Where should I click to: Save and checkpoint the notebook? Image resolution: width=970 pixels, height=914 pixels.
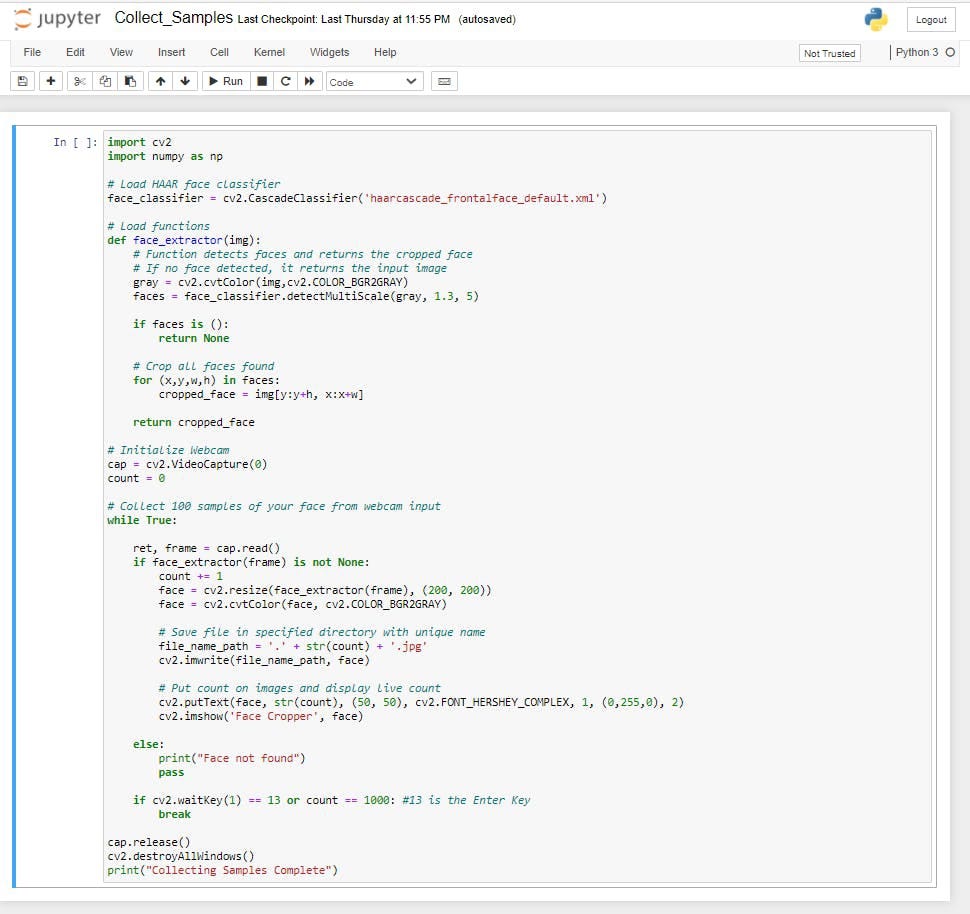click(22, 81)
